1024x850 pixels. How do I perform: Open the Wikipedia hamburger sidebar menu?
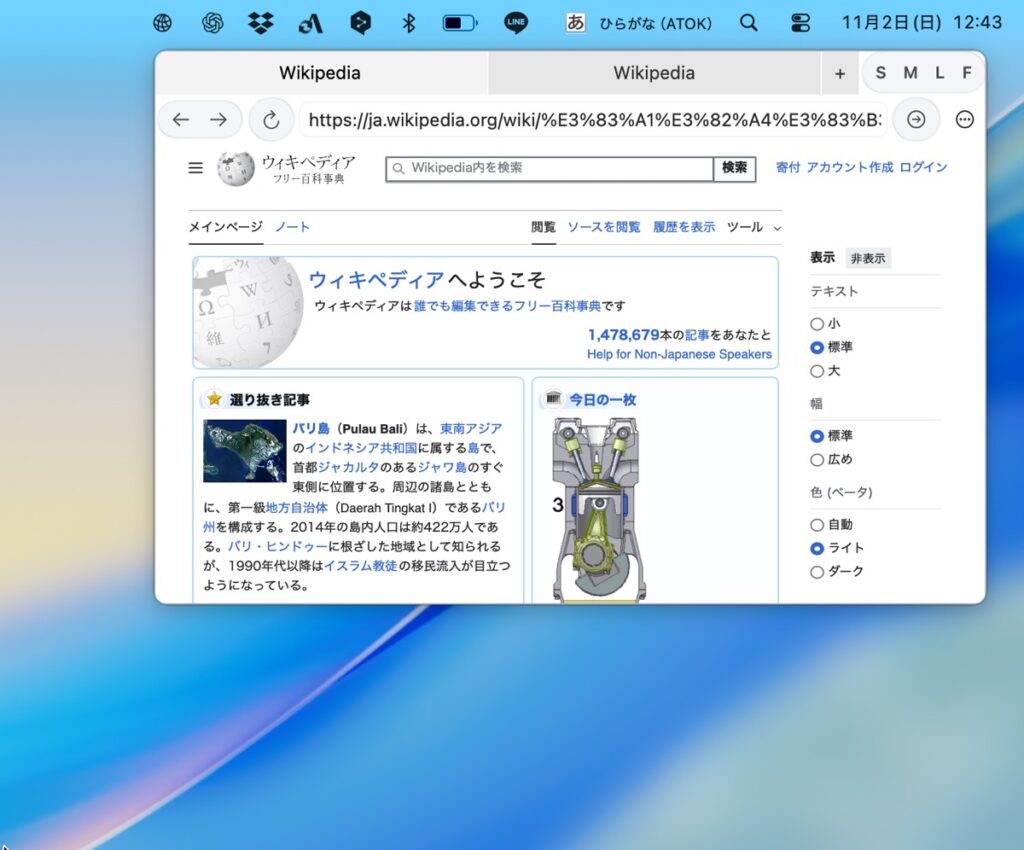196,168
